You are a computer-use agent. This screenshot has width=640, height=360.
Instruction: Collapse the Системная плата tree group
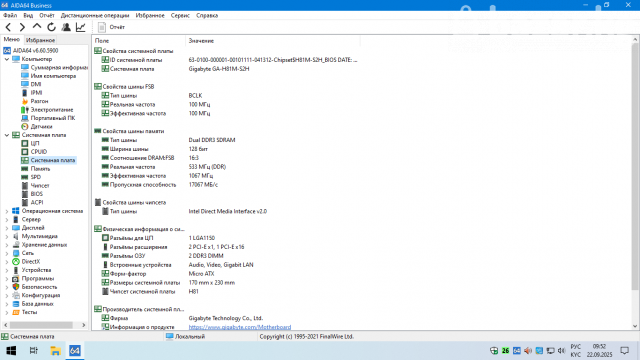pyautogui.click(x=7, y=135)
